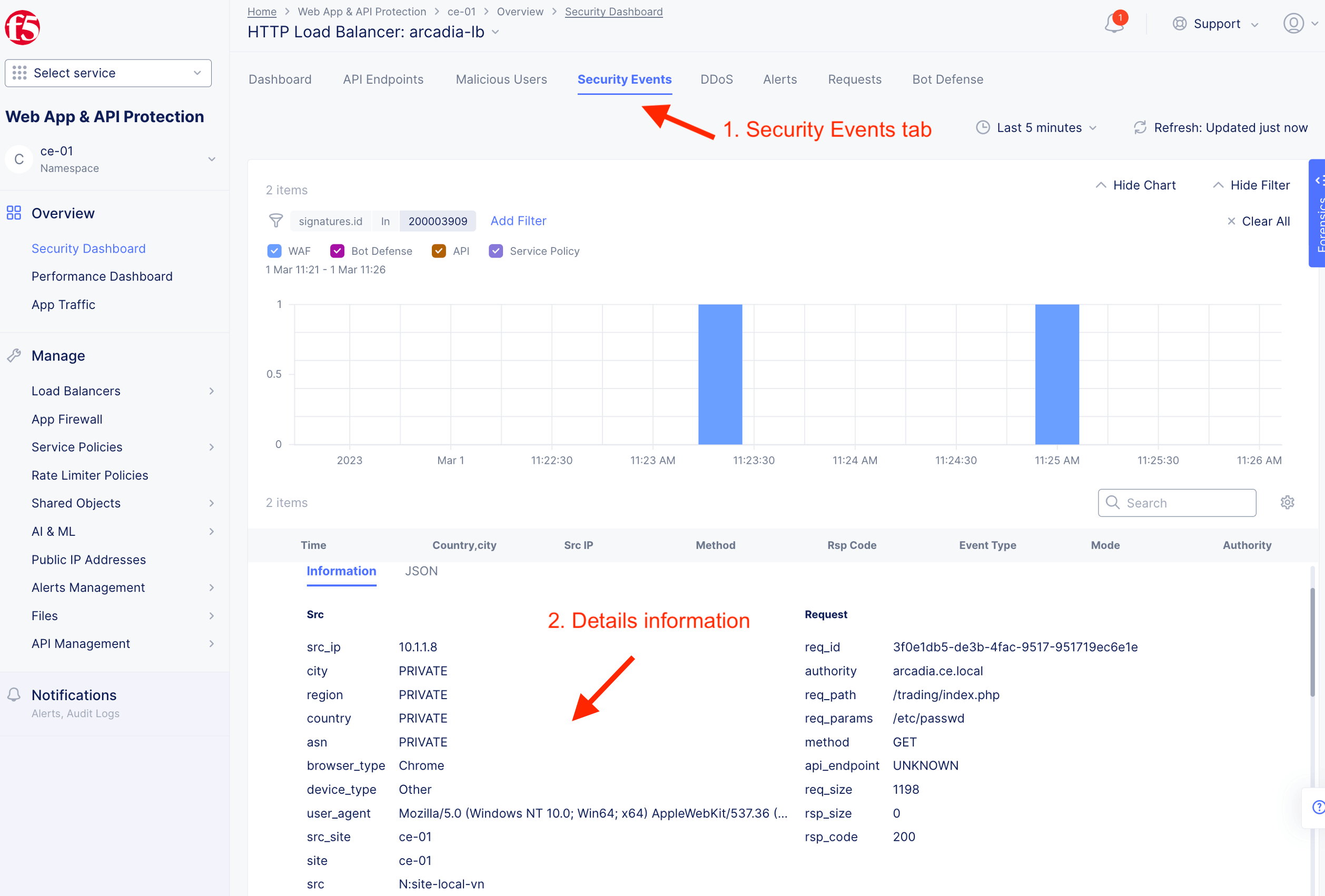Disable the Service Policy checkbox
The image size is (1325, 896).
coord(496,251)
